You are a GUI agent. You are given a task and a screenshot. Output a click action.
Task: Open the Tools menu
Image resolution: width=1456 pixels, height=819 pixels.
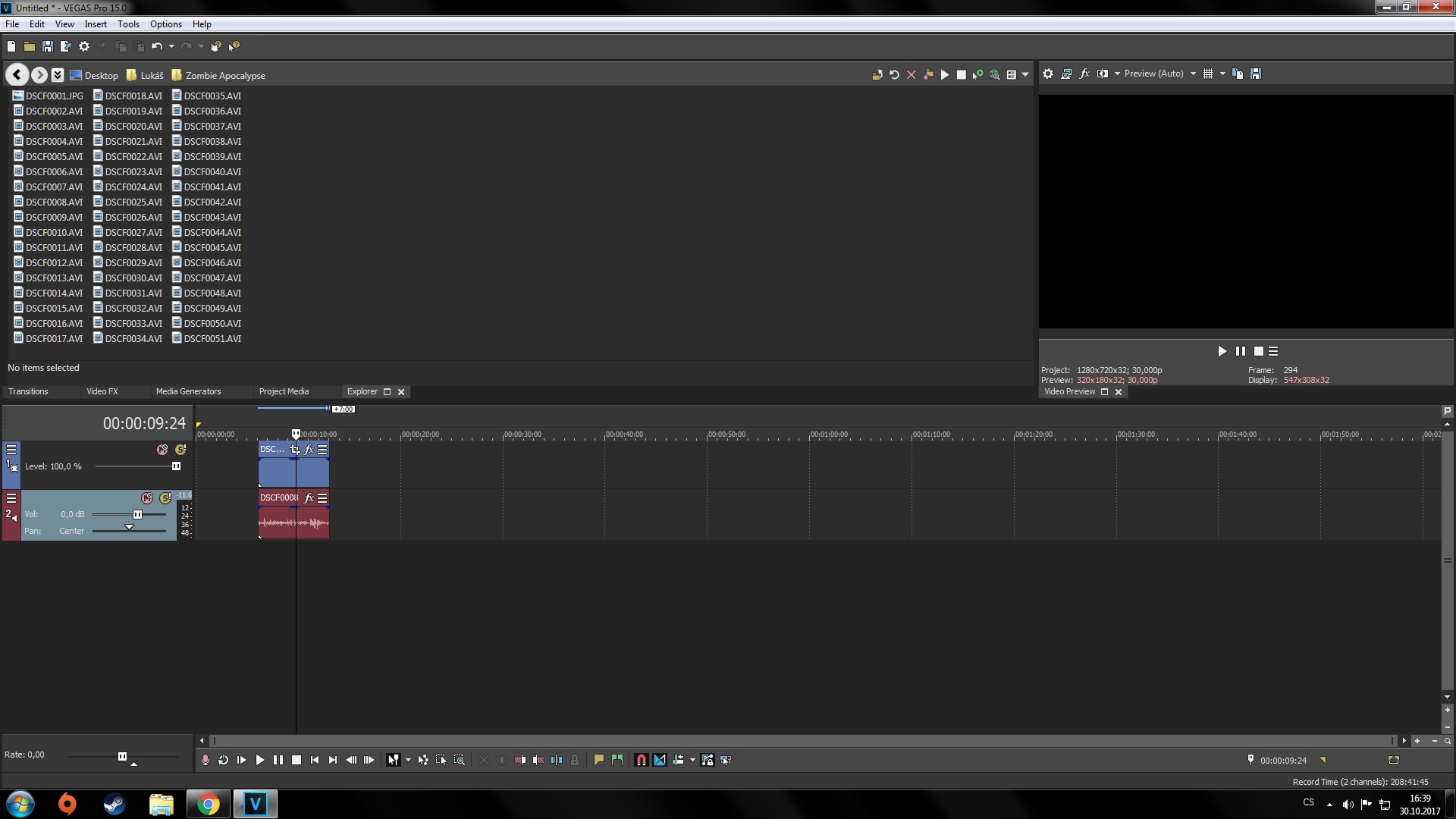[x=128, y=24]
